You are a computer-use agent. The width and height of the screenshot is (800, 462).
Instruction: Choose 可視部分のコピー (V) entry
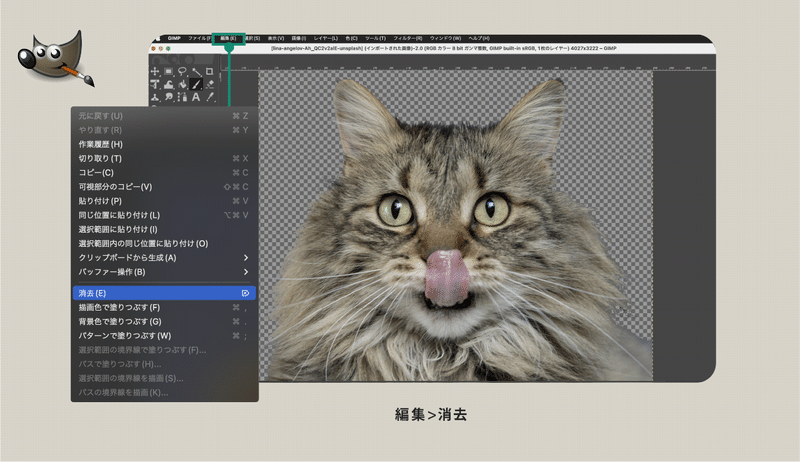pyautogui.click(x=164, y=187)
